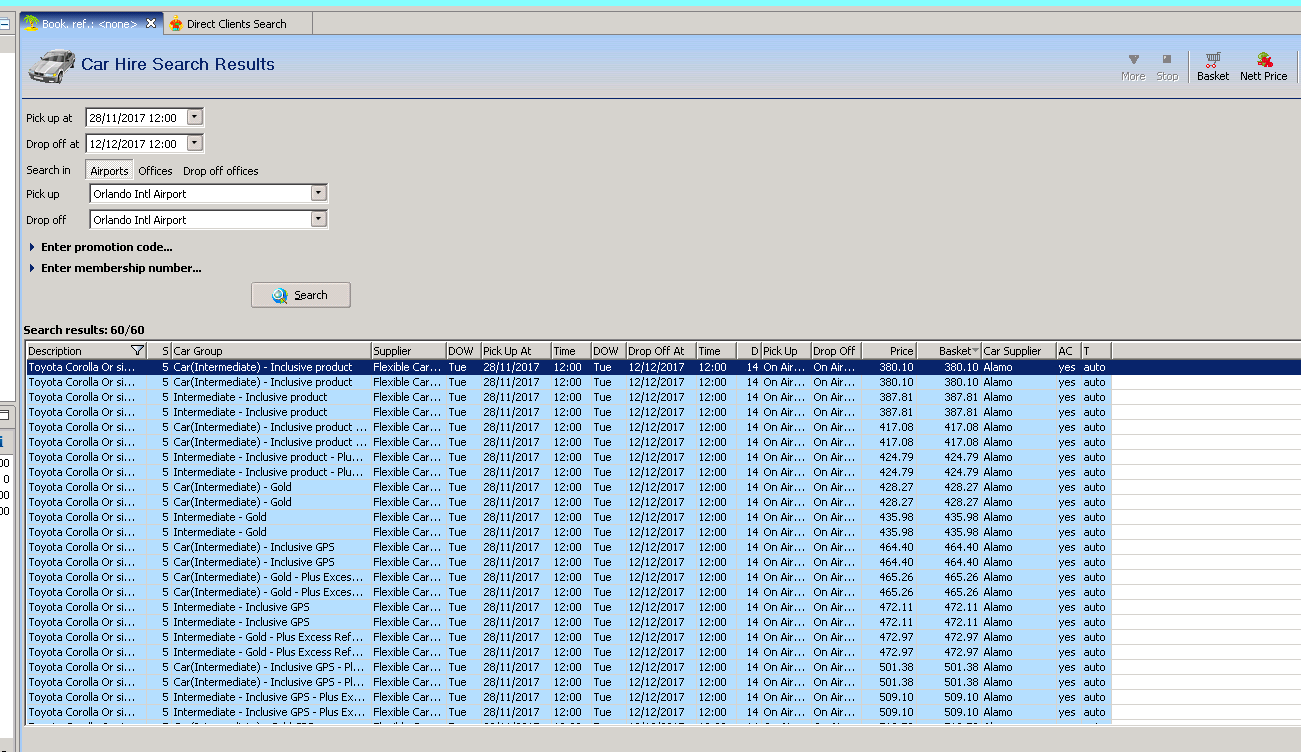
Task: Sort by the Supplier column header
Action: pos(408,351)
